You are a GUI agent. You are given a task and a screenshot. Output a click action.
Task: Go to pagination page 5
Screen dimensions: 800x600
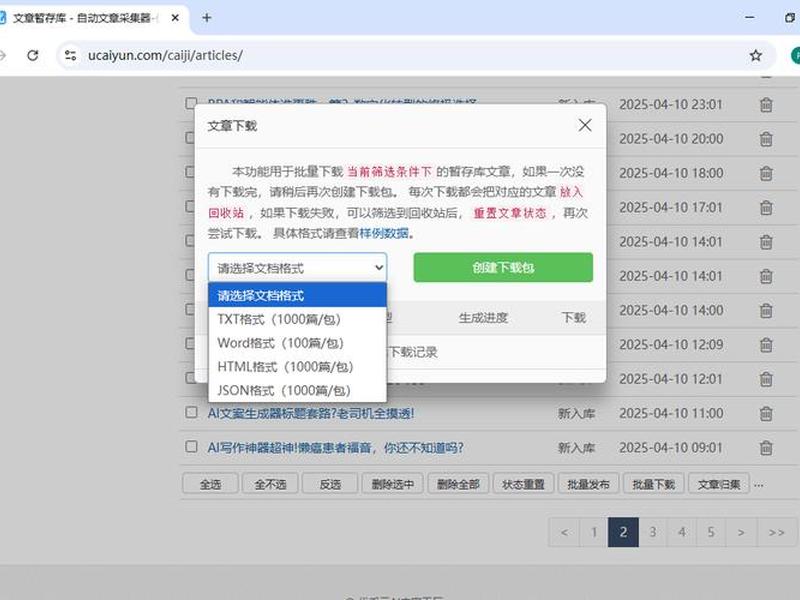[711, 532]
